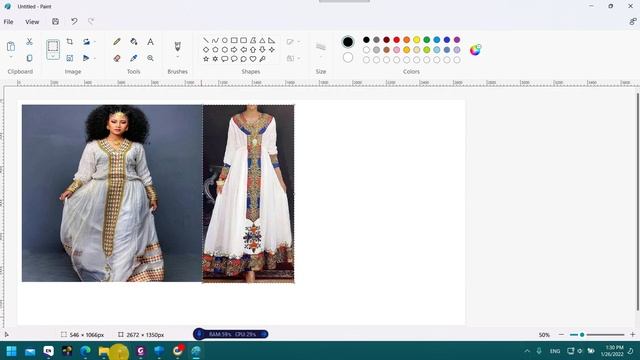Pick the Oval shape

(224, 40)
